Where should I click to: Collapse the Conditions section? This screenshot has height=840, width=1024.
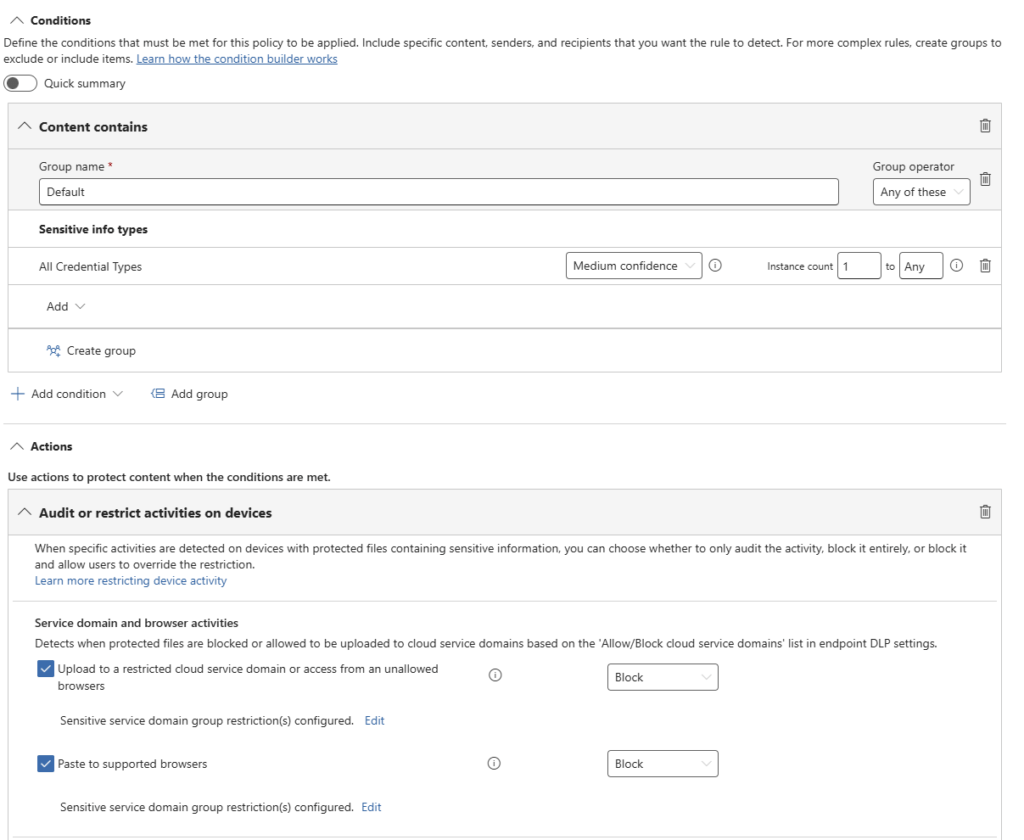(16, 20)
